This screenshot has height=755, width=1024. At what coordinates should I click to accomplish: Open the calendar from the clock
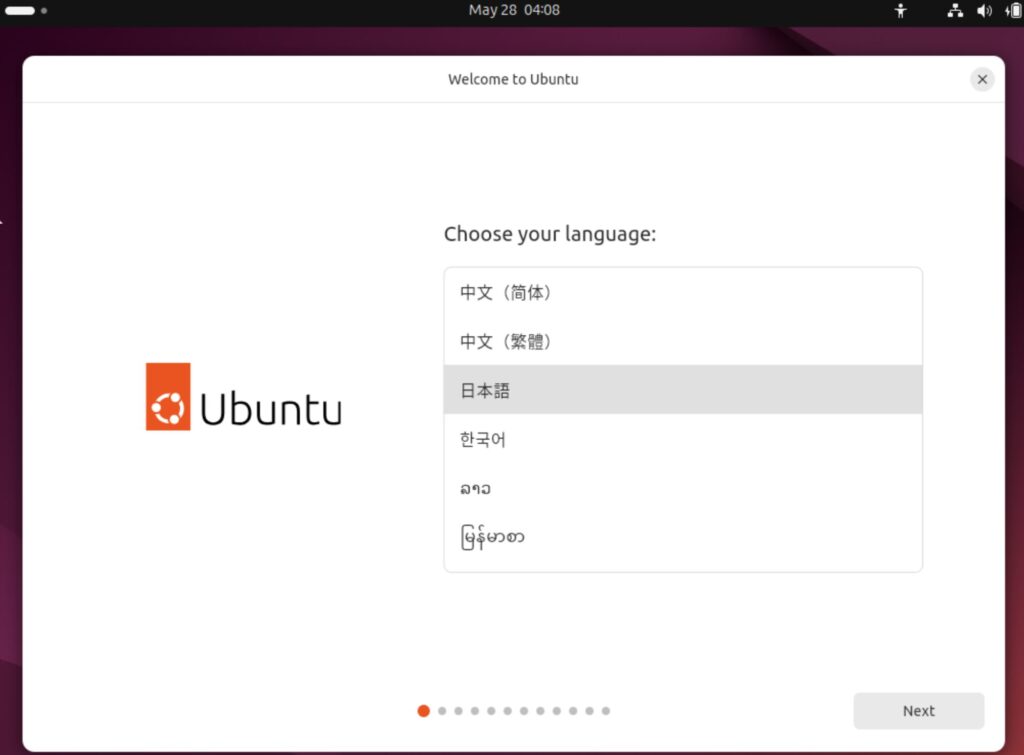point(514,10)
